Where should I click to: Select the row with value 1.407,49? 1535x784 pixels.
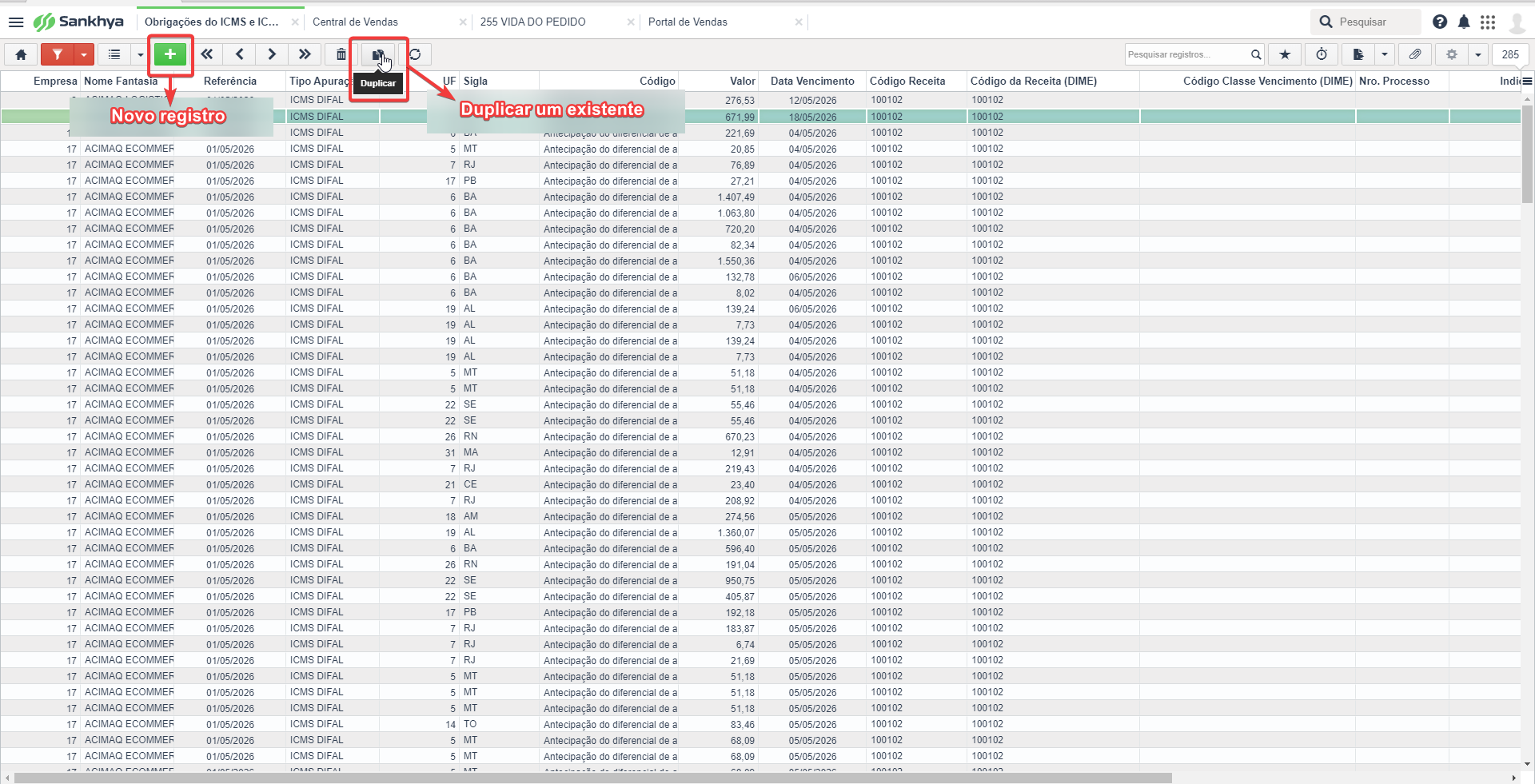(760, 197)
